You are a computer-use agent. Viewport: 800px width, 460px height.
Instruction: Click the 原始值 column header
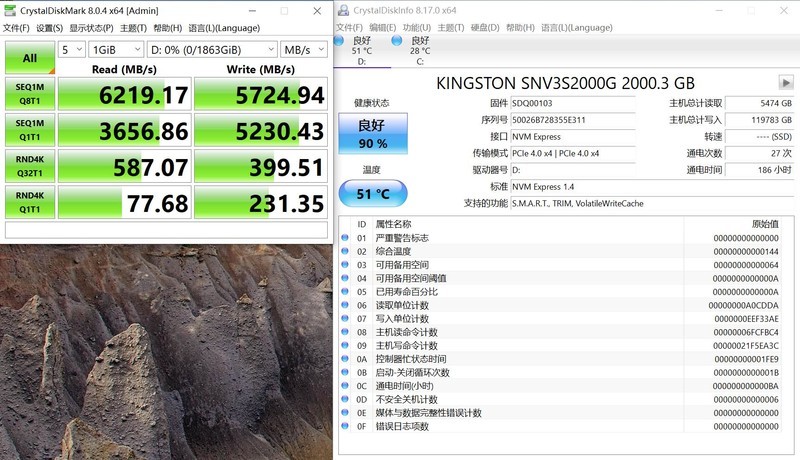[x=765, y=224]
